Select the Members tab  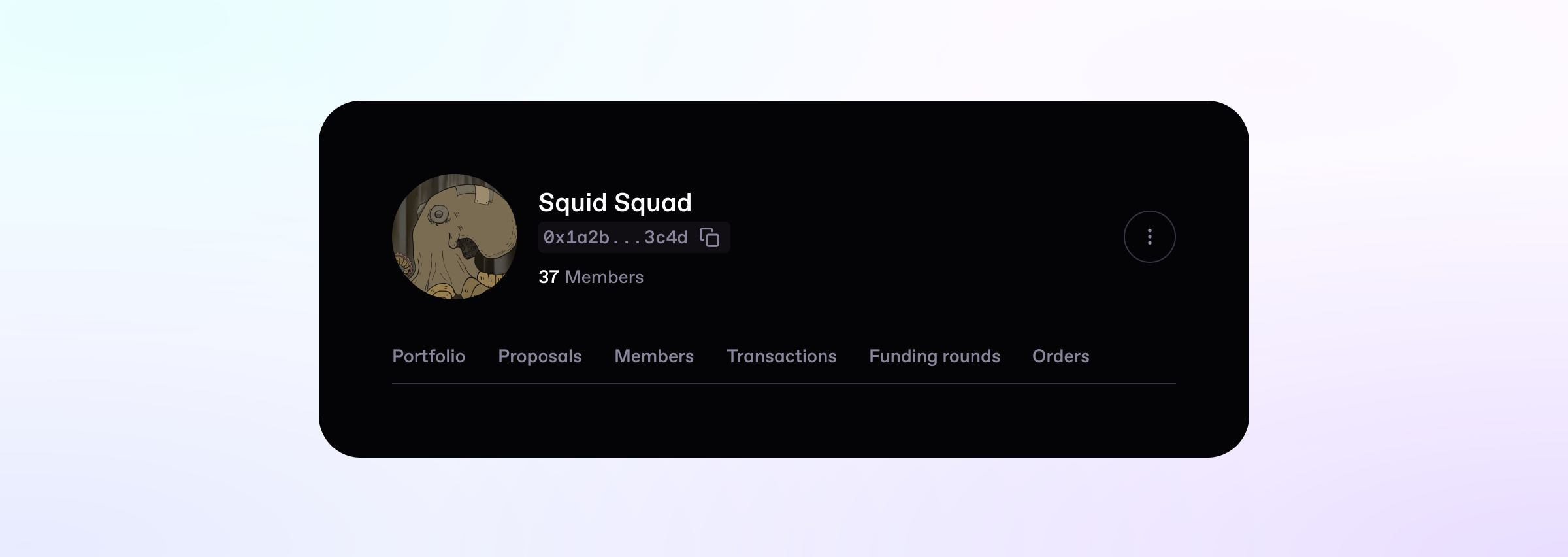(x=654, y=356)
